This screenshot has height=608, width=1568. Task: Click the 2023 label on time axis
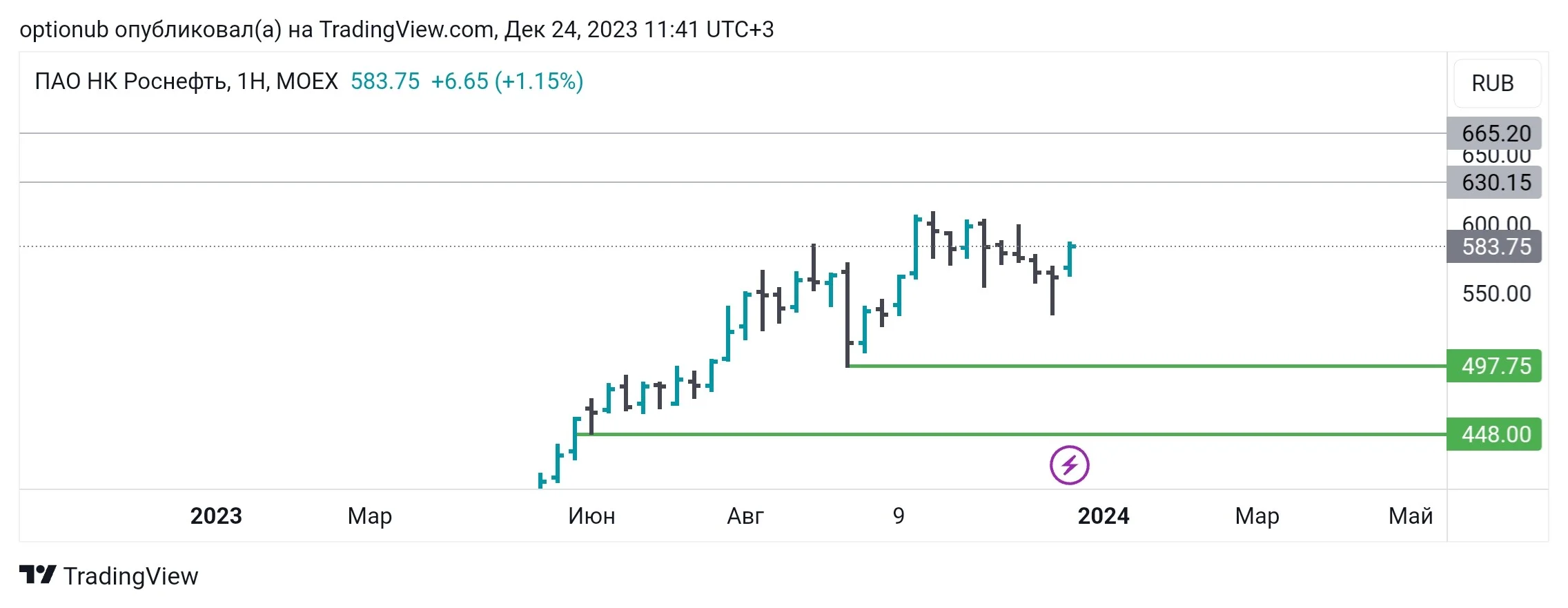[x=216, y=516]
